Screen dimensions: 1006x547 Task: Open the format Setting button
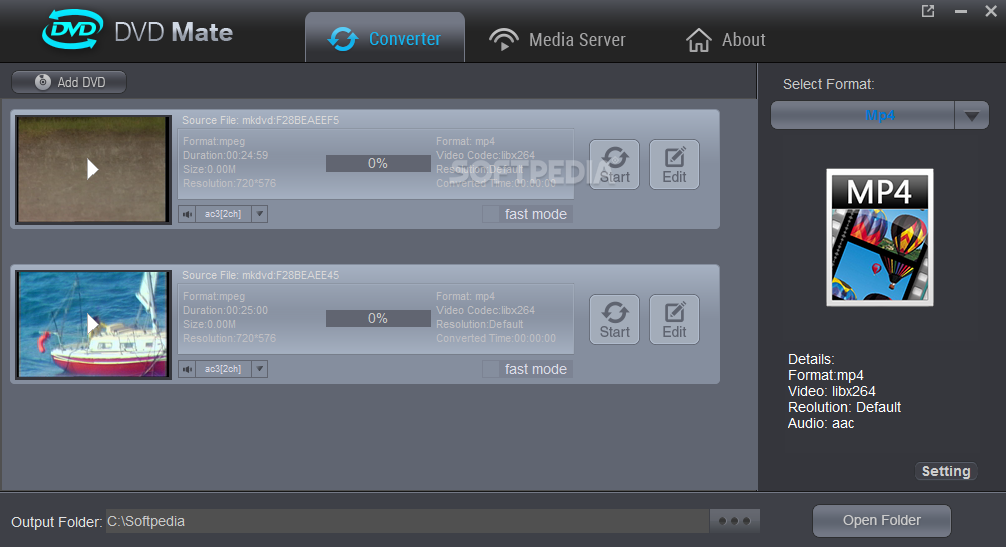(946, 471)
